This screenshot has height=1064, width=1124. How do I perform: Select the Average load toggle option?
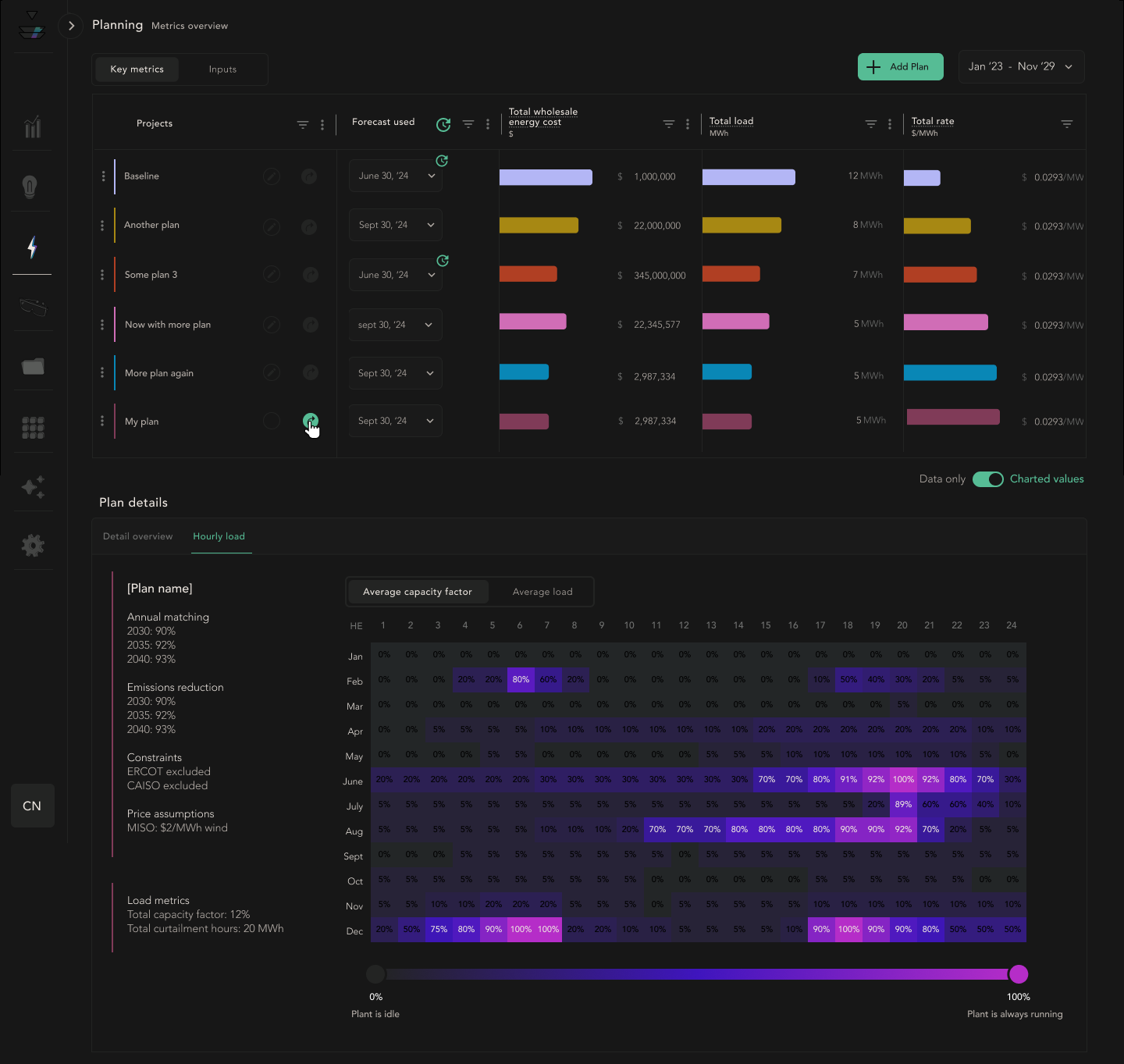coord(542,592)
